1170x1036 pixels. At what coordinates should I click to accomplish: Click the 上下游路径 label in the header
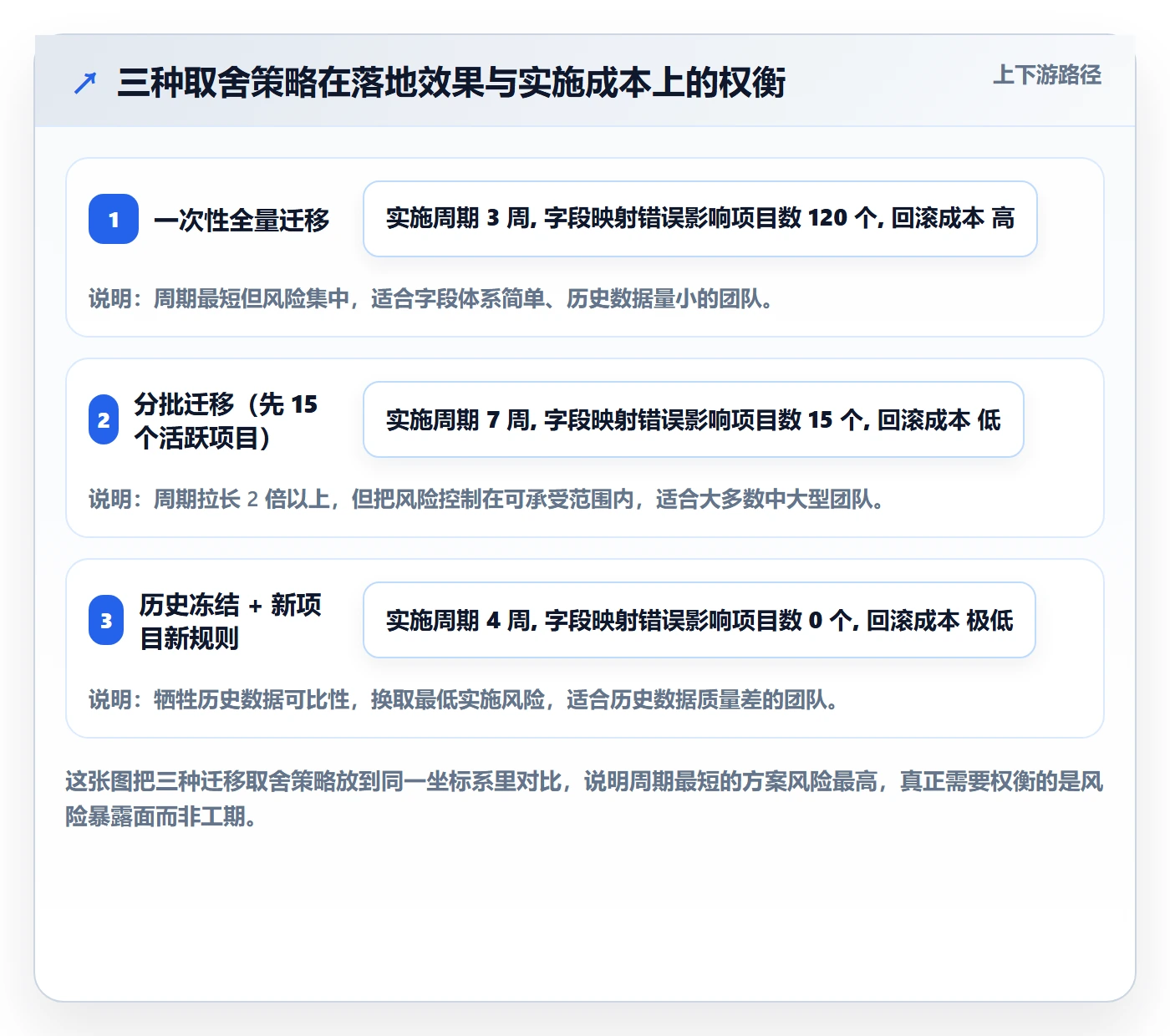tap(1047, 75)
